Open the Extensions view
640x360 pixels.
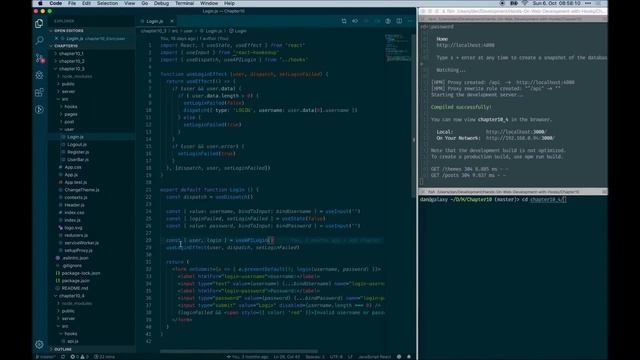coord(39,93)
